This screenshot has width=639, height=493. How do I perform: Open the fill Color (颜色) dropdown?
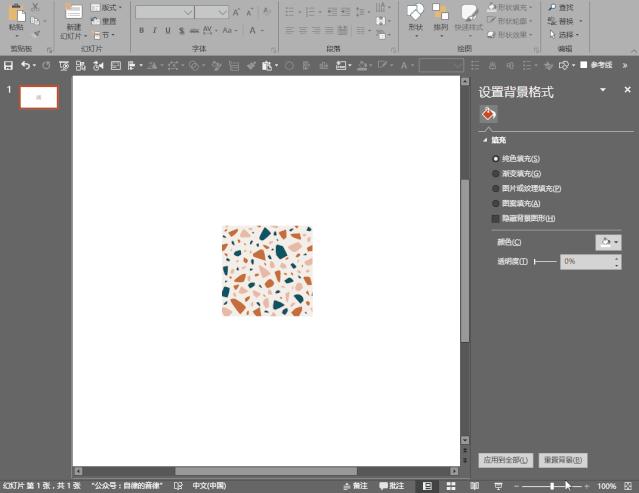(x=608, y=242)
